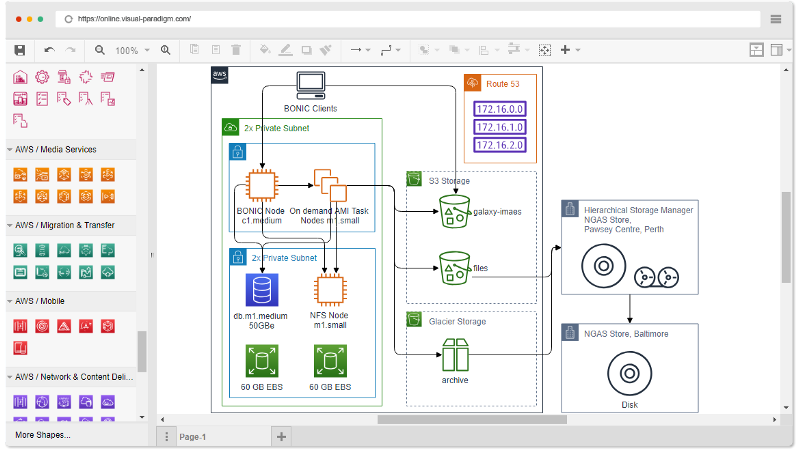Collapse the AWS / Migration & Transfer section
The width and height of the screenshot is (800, 454).
pos(63,225)
